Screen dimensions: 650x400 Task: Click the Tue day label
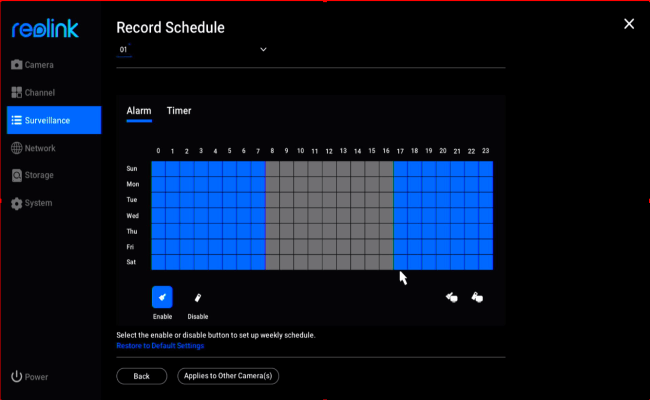click(132, 200)
